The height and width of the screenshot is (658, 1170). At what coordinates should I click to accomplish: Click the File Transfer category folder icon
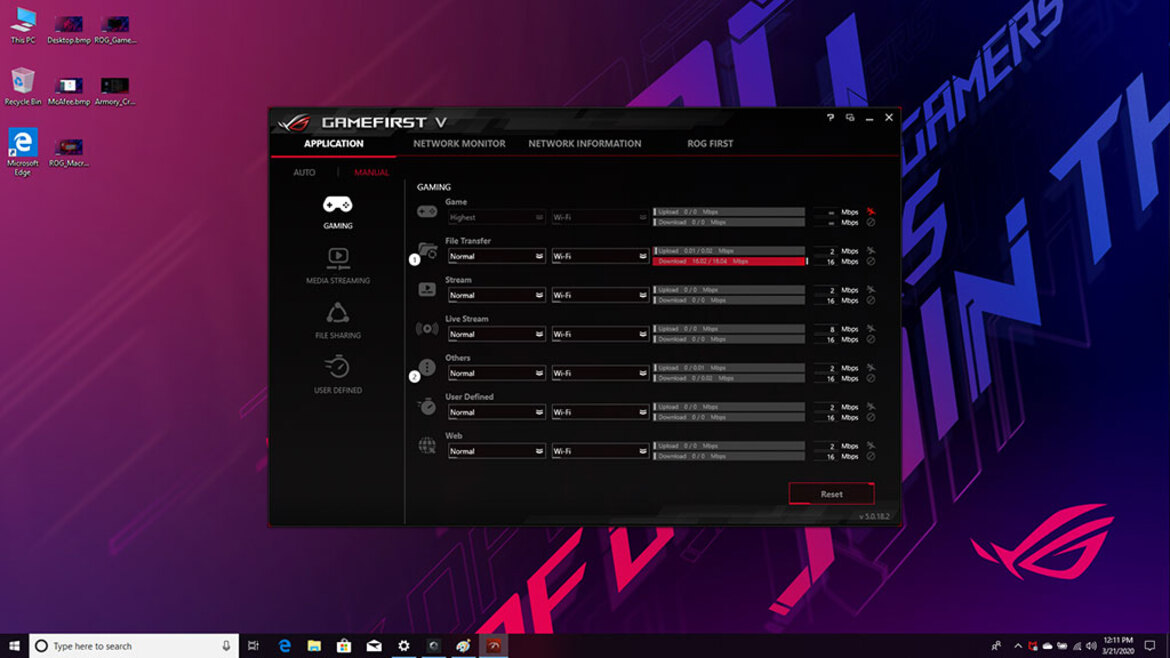pos(428,251)
